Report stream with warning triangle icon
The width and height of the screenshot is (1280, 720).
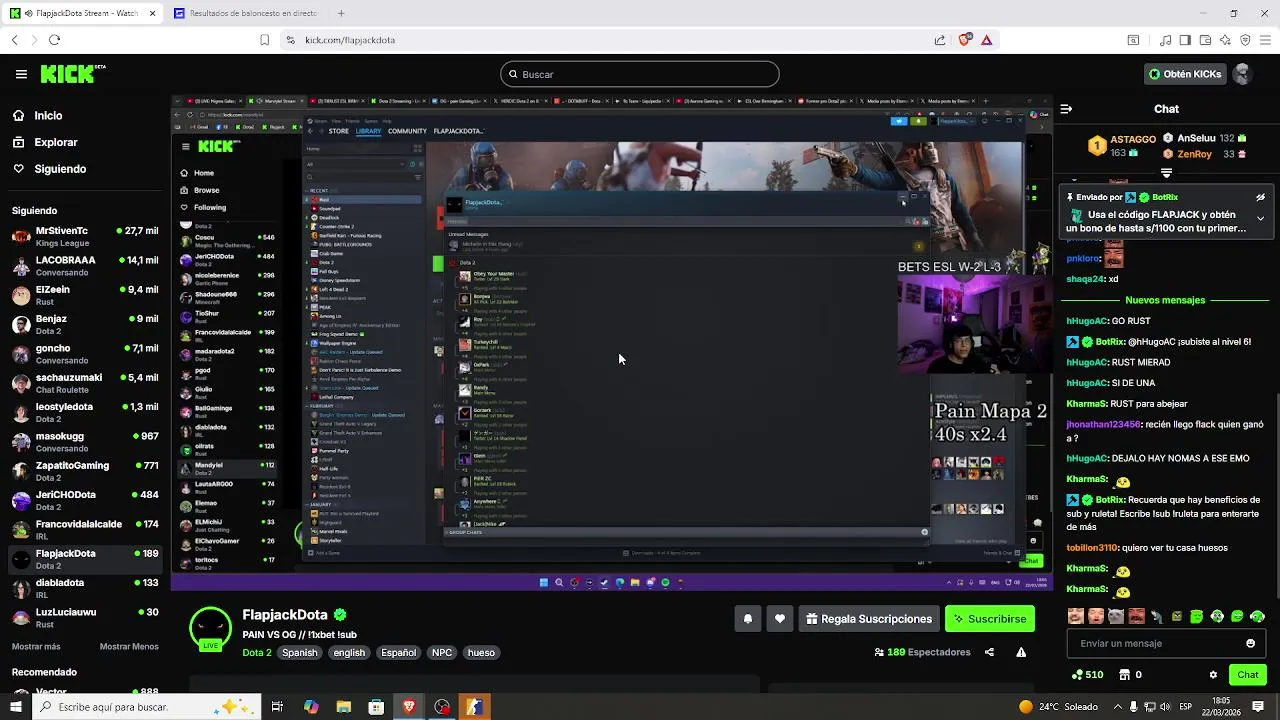(x=1021, y=652)
